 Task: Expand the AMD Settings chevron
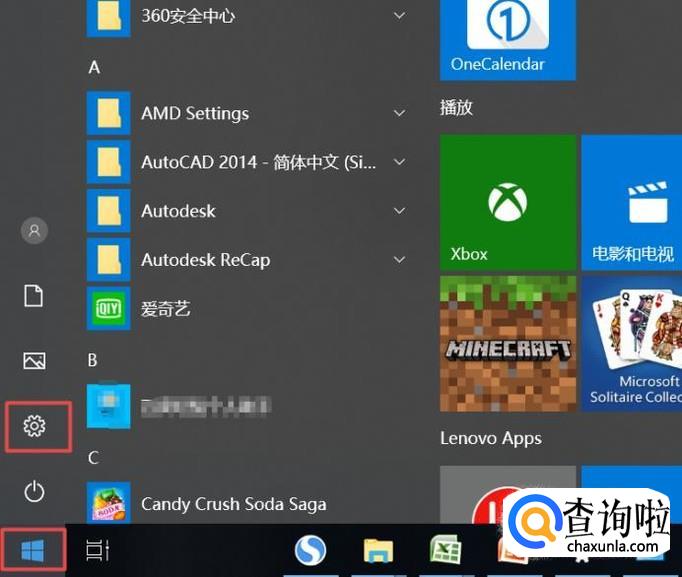399,113
